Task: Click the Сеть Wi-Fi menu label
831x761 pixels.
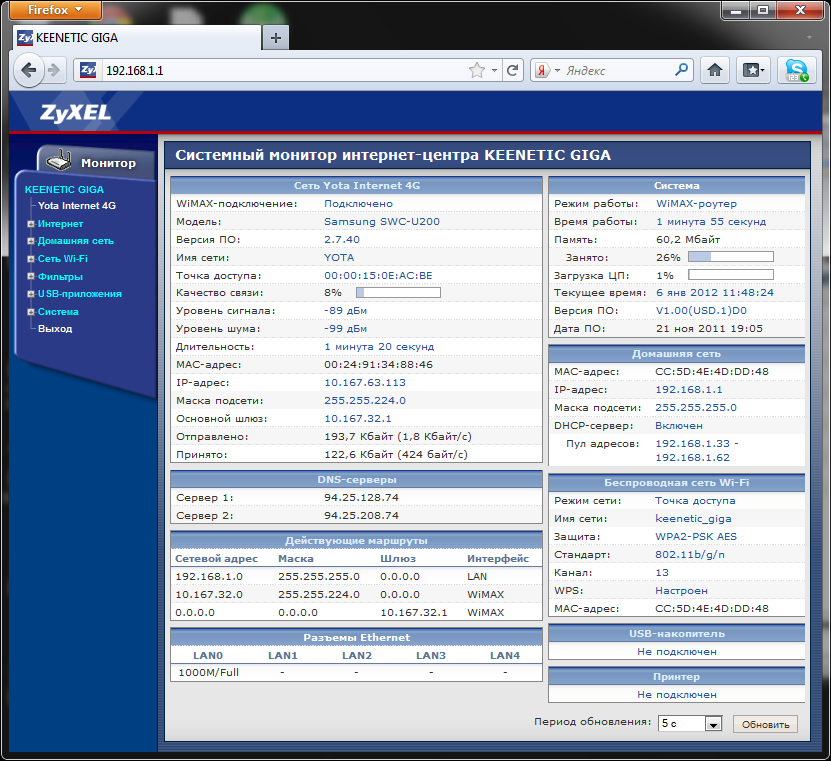Action: click(63, 259)
